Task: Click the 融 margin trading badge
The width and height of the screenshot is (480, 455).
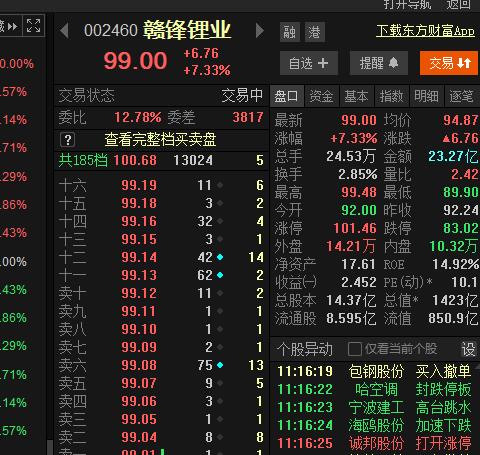Action: 290,32
